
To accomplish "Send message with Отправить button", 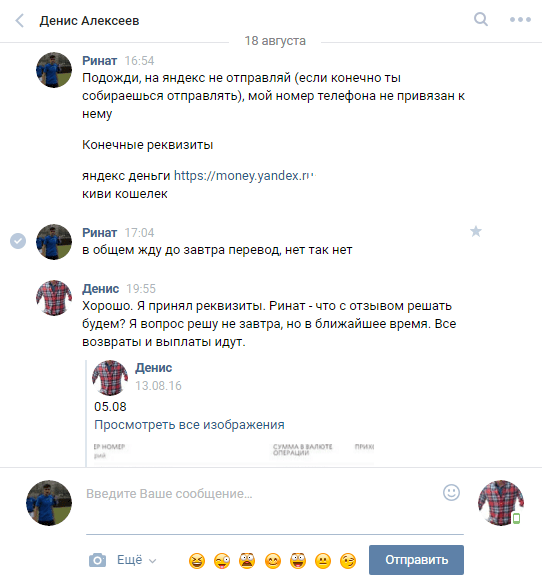I will [416, 560].
